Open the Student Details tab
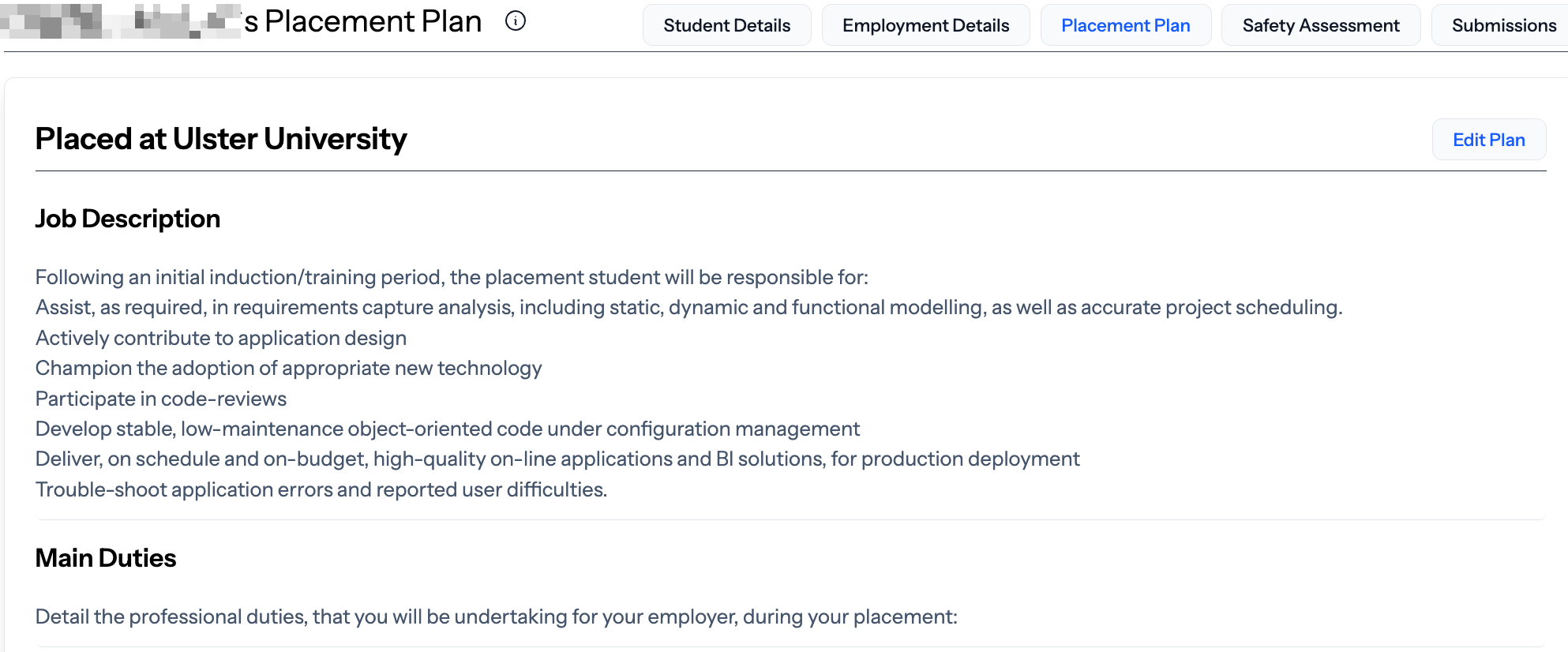1568x652 pixels. click(x=726, y=25)
